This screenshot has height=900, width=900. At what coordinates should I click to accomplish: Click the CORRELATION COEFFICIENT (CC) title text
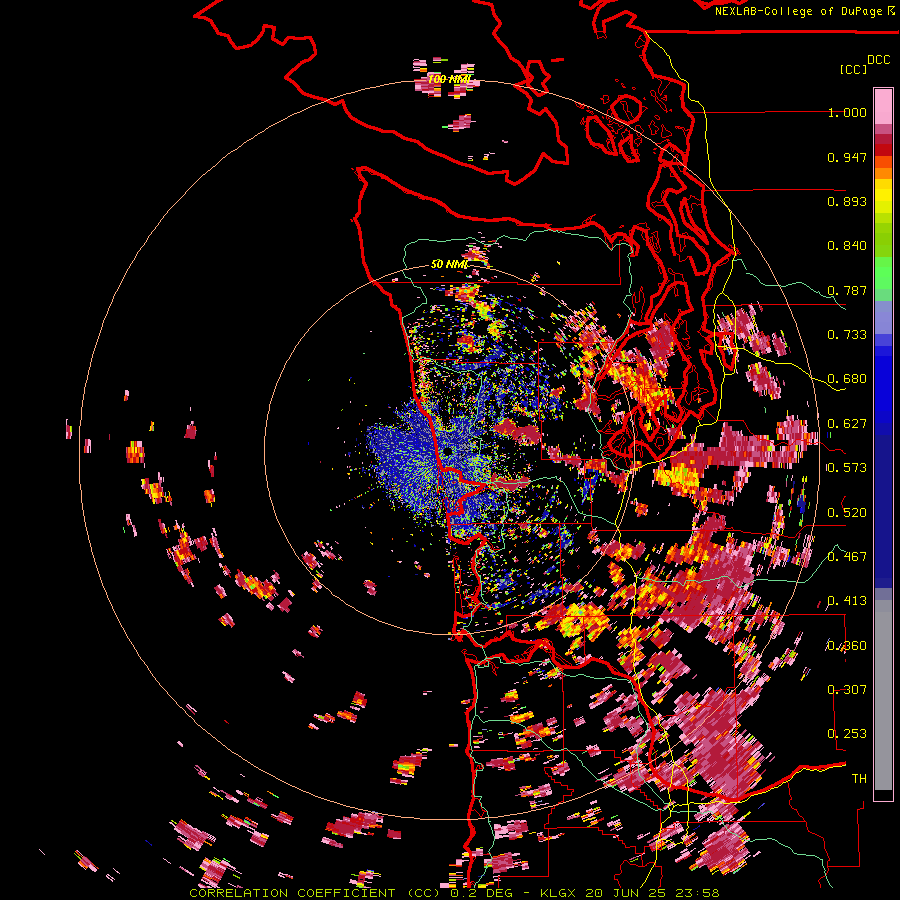315,893
